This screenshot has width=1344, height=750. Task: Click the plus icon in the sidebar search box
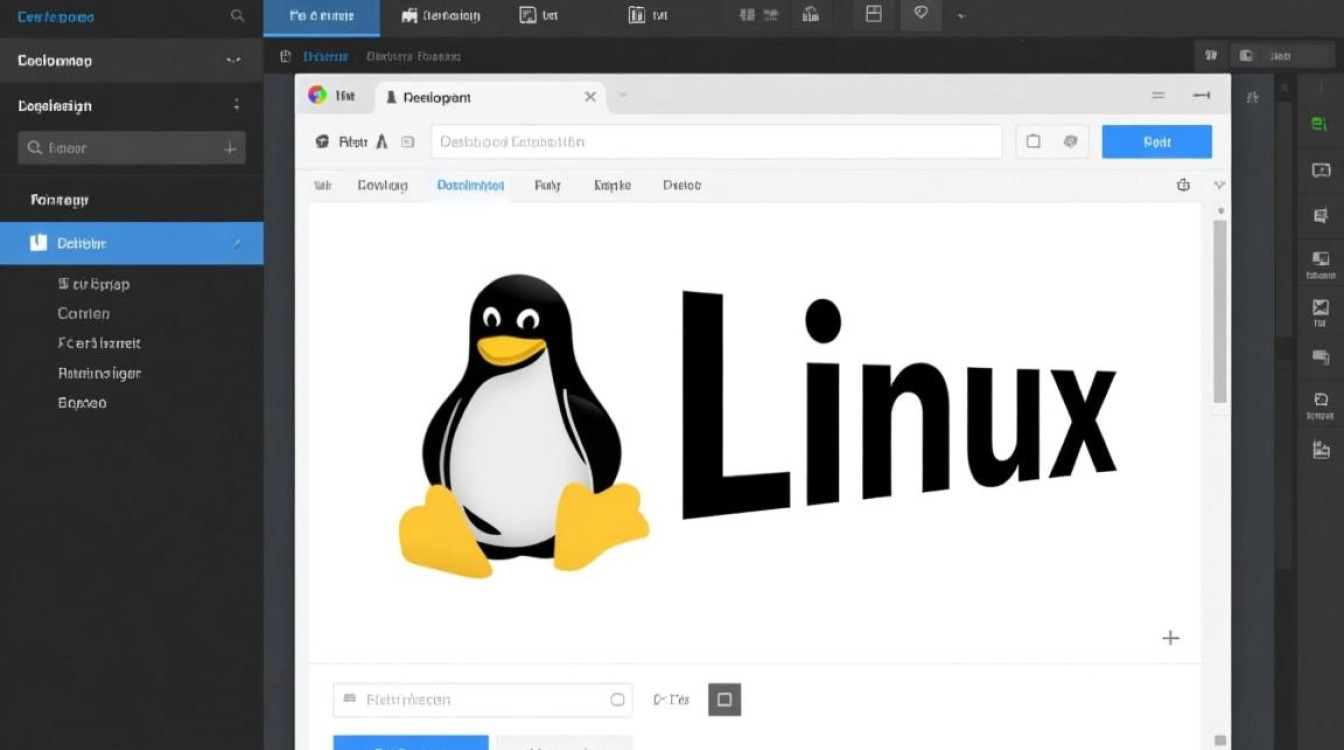coord(230,148)
